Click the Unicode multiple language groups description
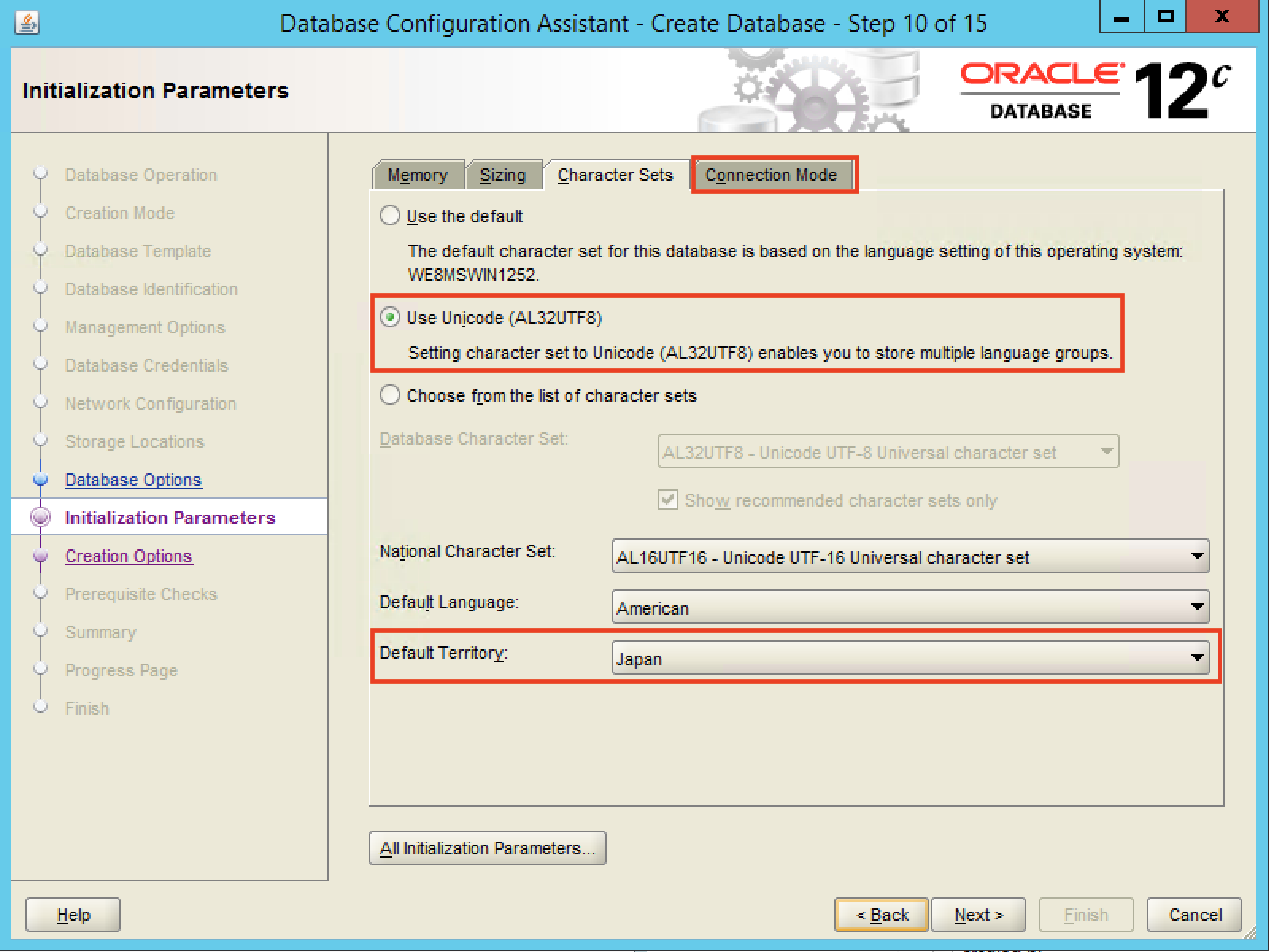The width and height of the screenshot is (1270, 952). [760, 353]
